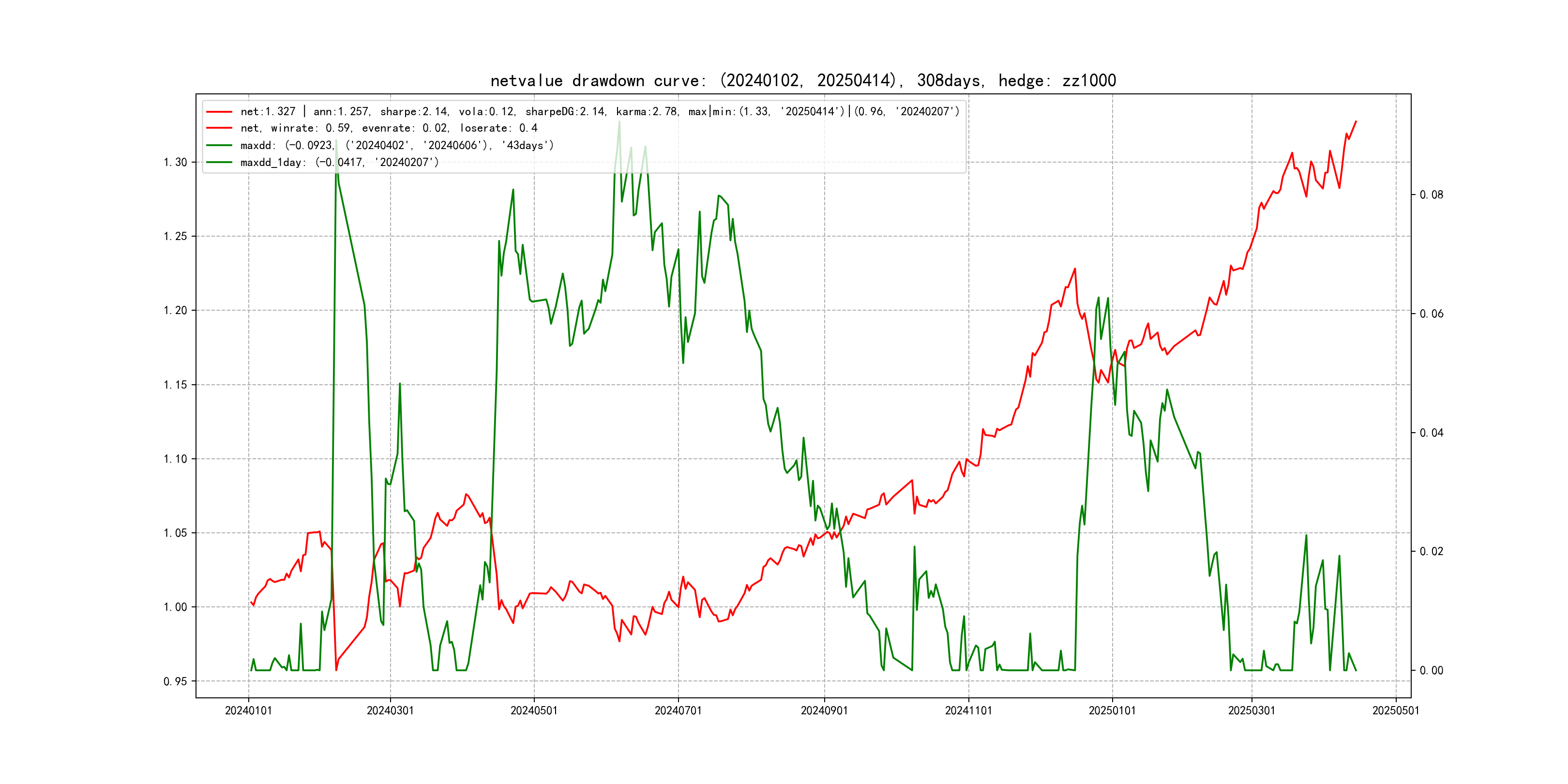Click the 0.95 left axis tick label
The width and height of the screenshot is (1568, 784).
point(175,682)
